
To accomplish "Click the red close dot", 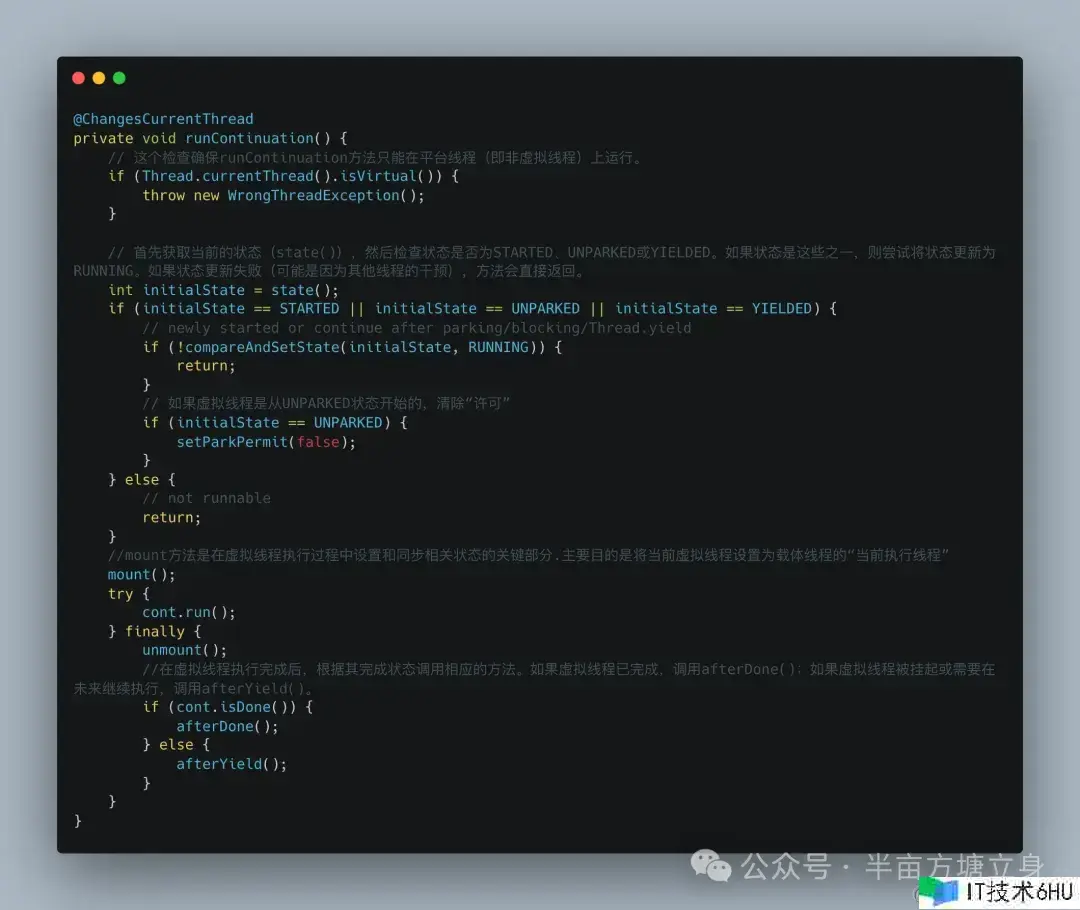I will 79,78.
